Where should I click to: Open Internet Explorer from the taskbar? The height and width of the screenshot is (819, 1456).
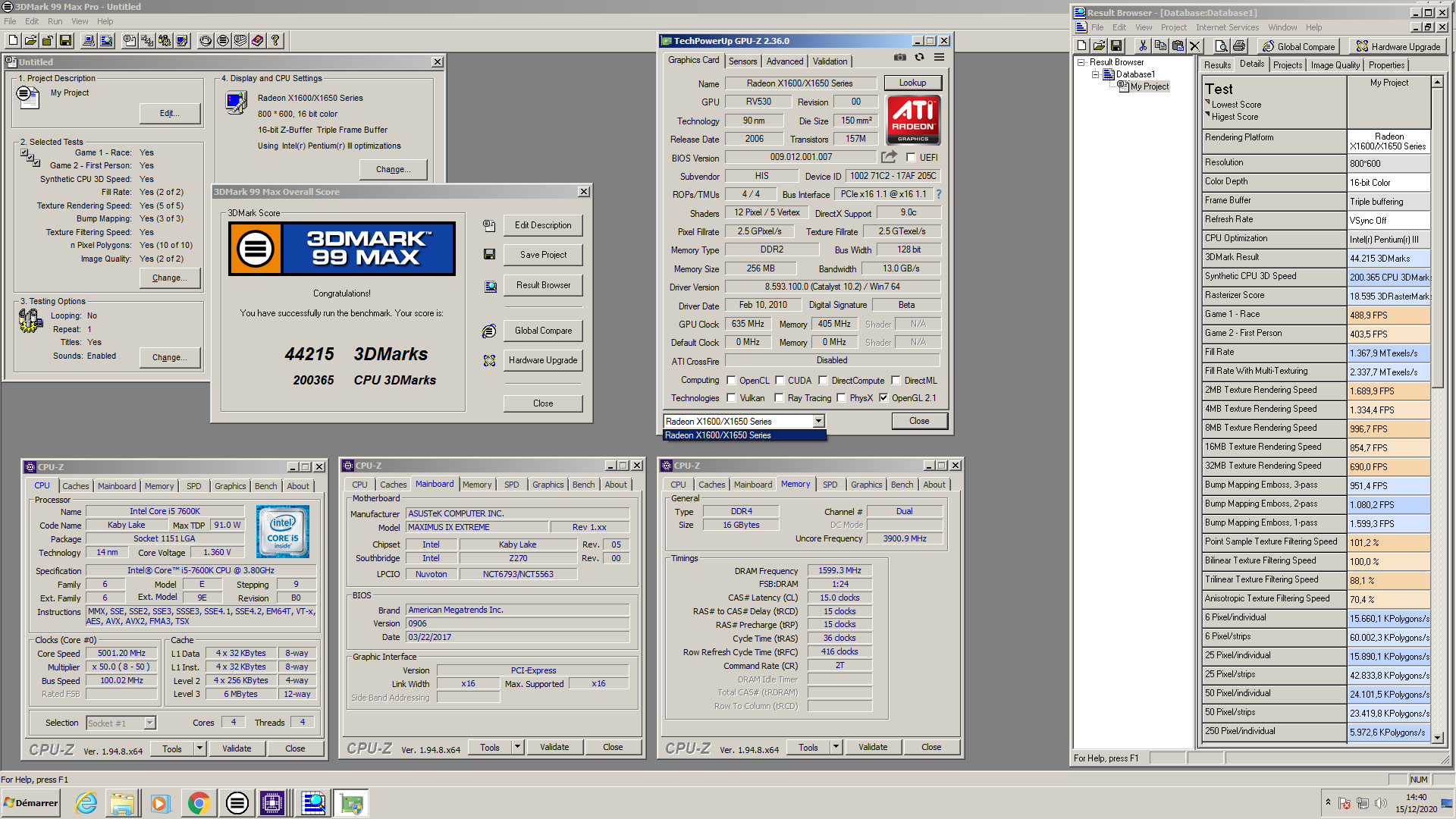[86, 803]
